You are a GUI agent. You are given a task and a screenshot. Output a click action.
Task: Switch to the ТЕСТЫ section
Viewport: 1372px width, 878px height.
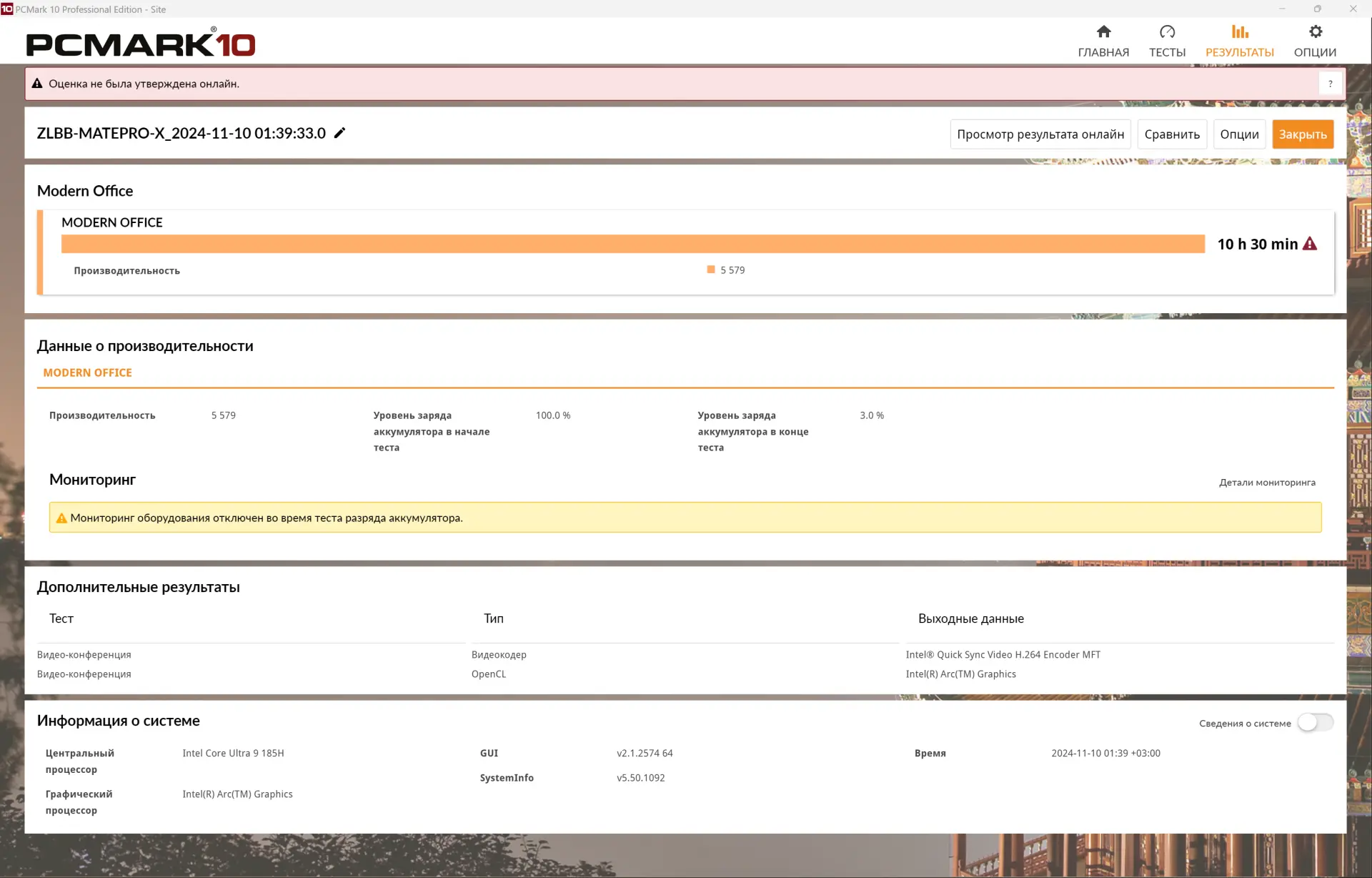pos(1167,41)
